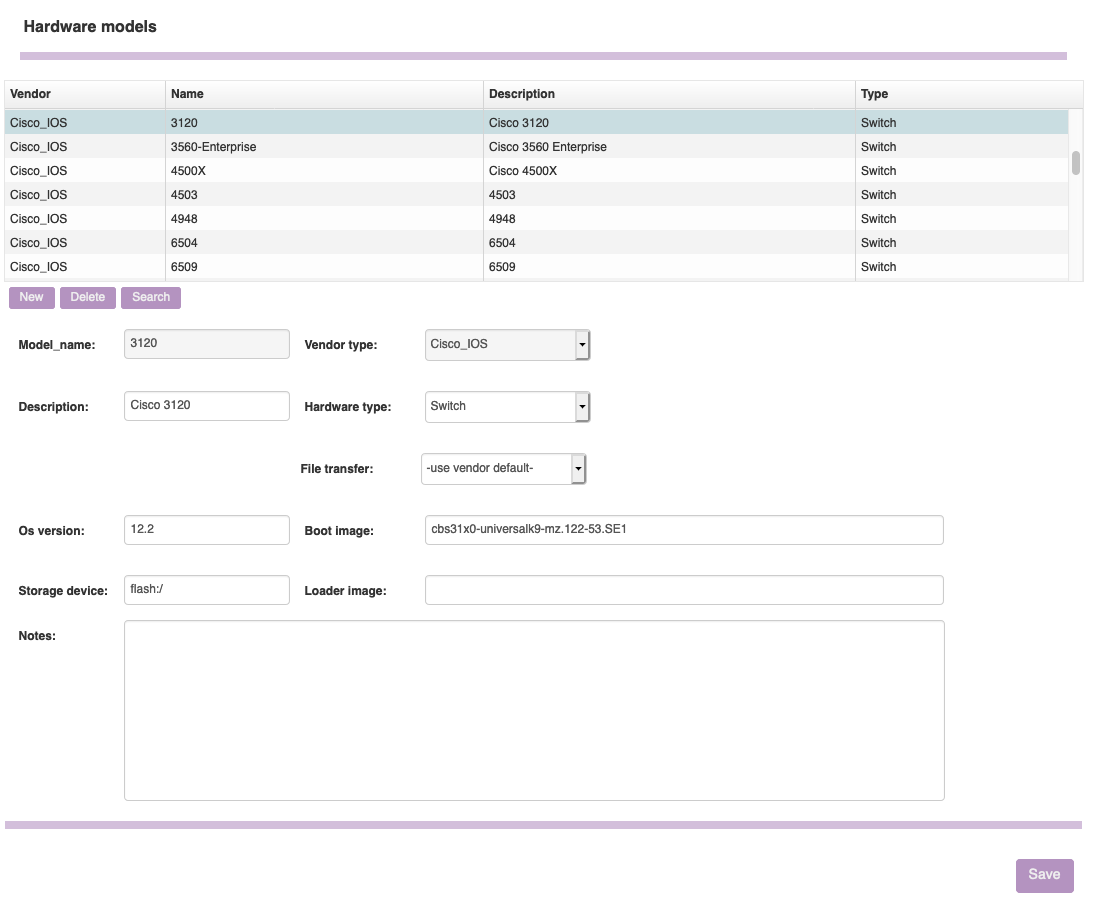Expand the Vendor type dropdown
Screen dimensions: 1102x917
[x=582, y=345]
